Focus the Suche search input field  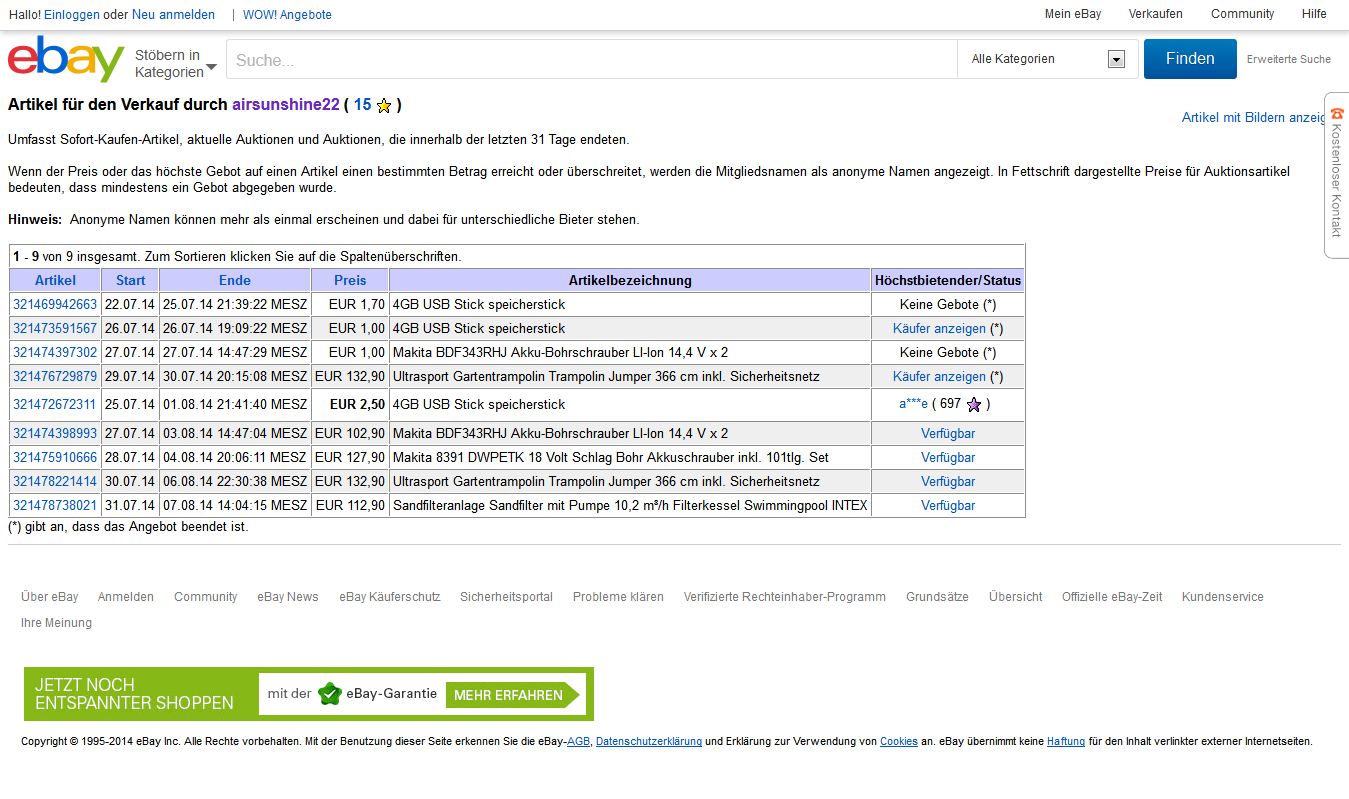(592, 60)
